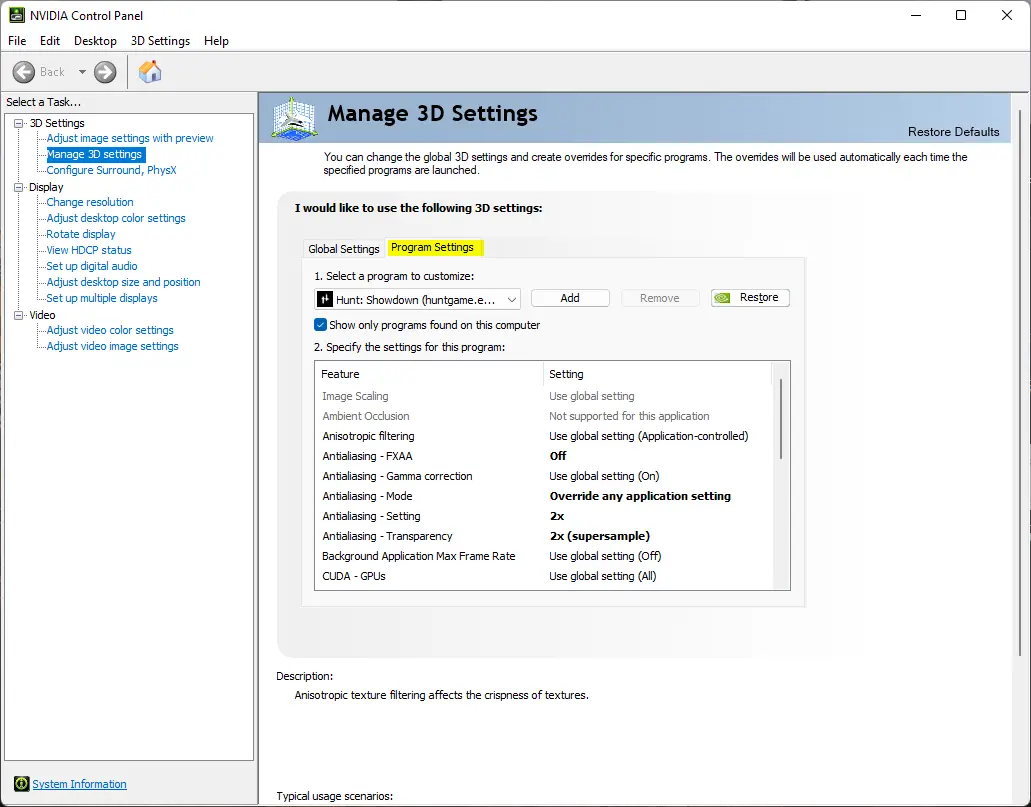1031x807 pixels.
Task: Click the NVIDIA Control Panel title icon
Action: click(x=16, y=15)
